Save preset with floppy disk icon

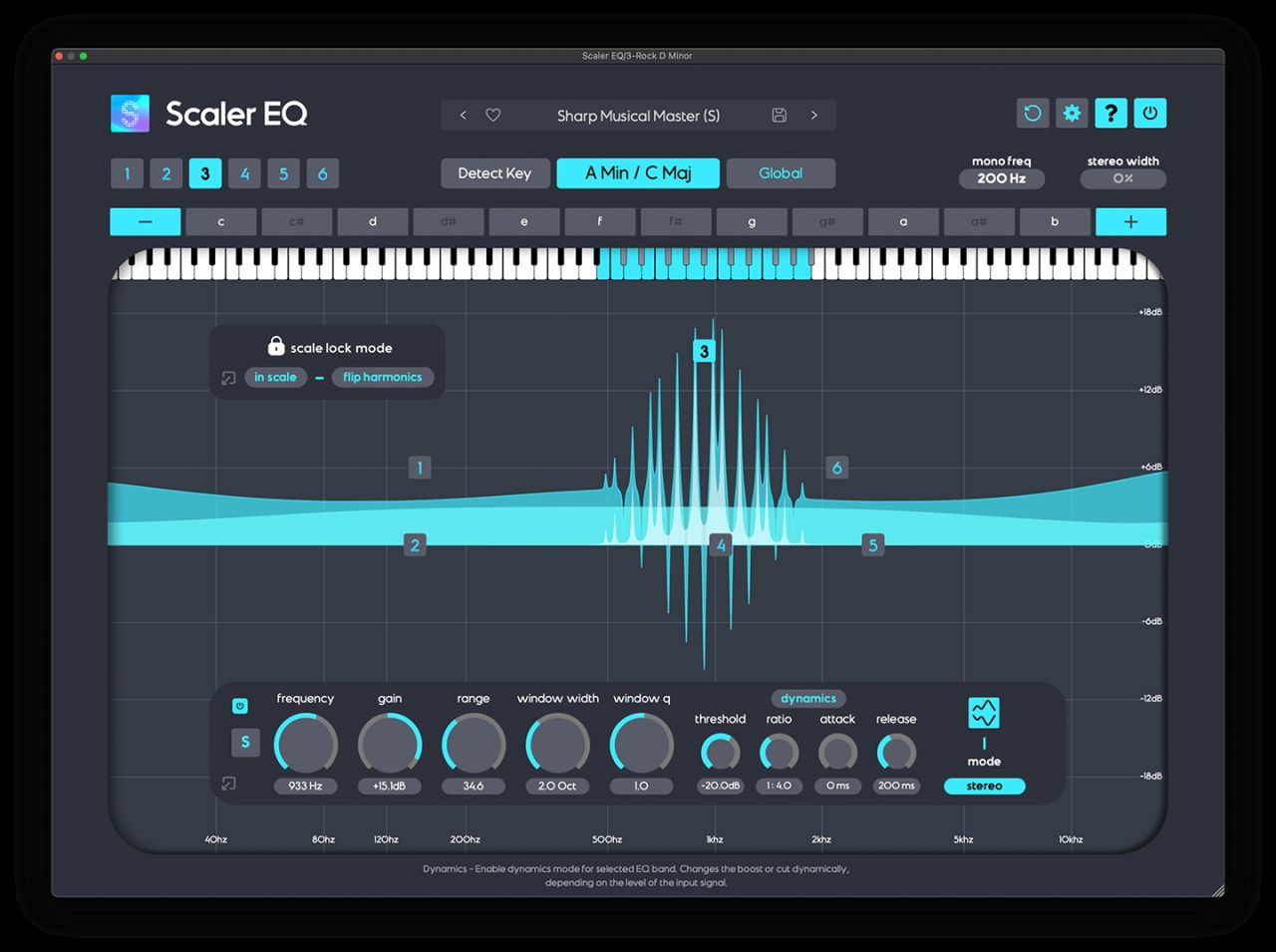[x=780, y=116]
